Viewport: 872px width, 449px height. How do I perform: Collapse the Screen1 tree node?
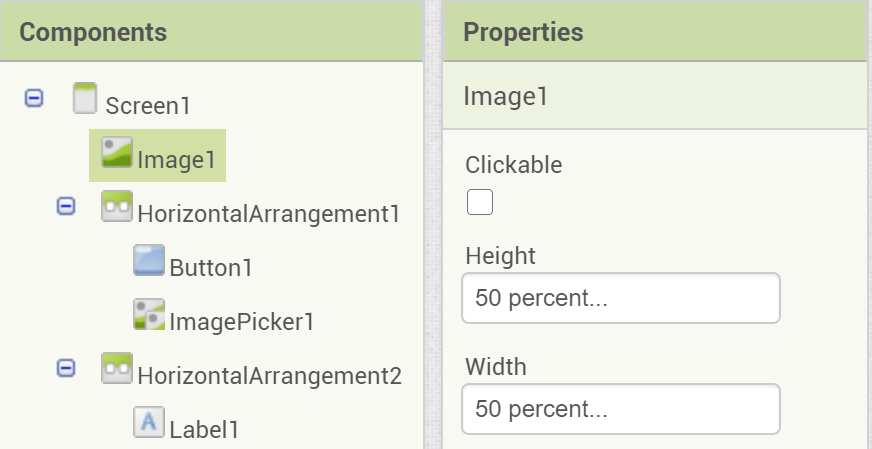(x=34, y=99)
